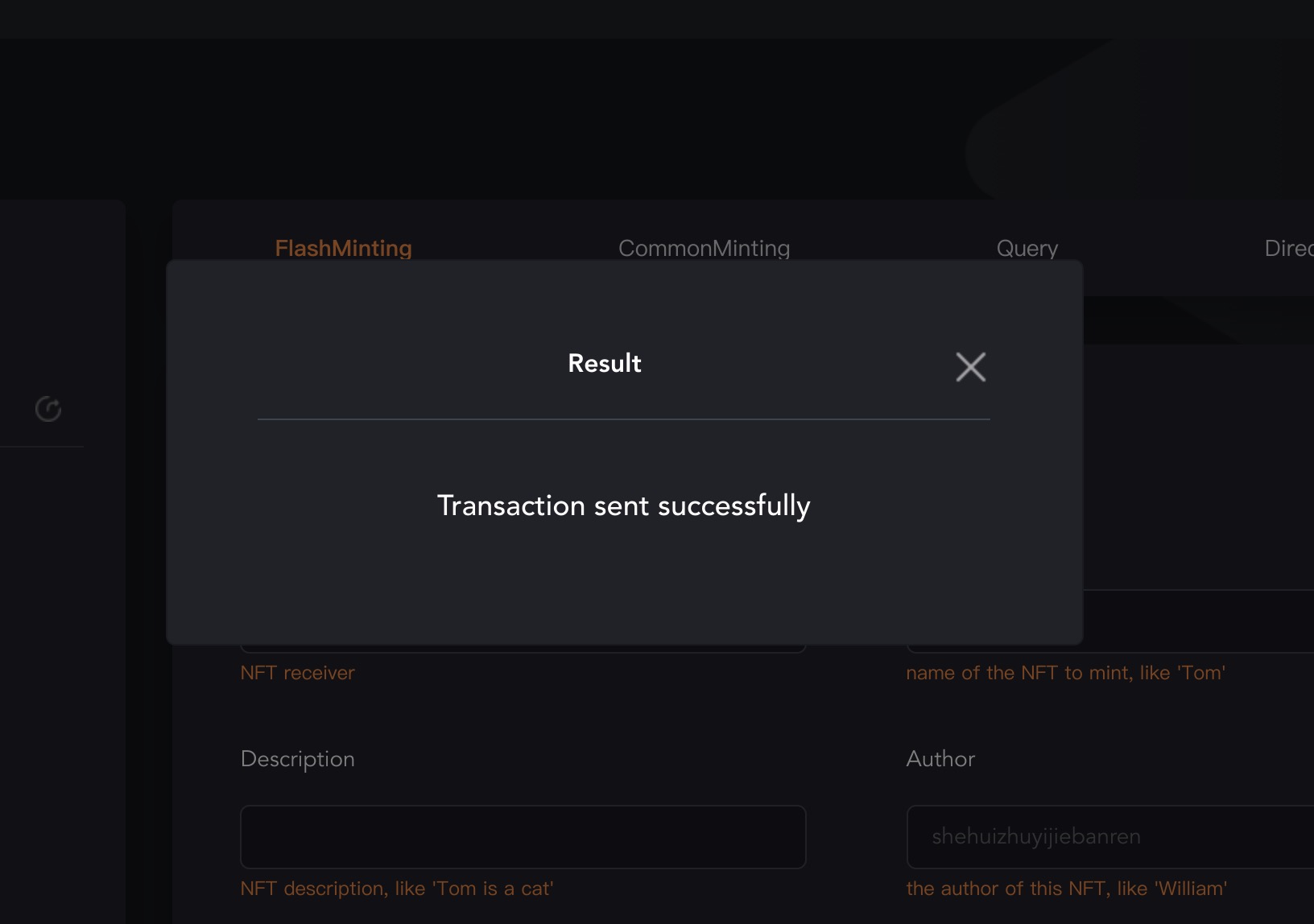The width and height of the screenshot is (1314, 924).
Task: Switch to the CommonMinting tab
Action: tap(704, 248)
